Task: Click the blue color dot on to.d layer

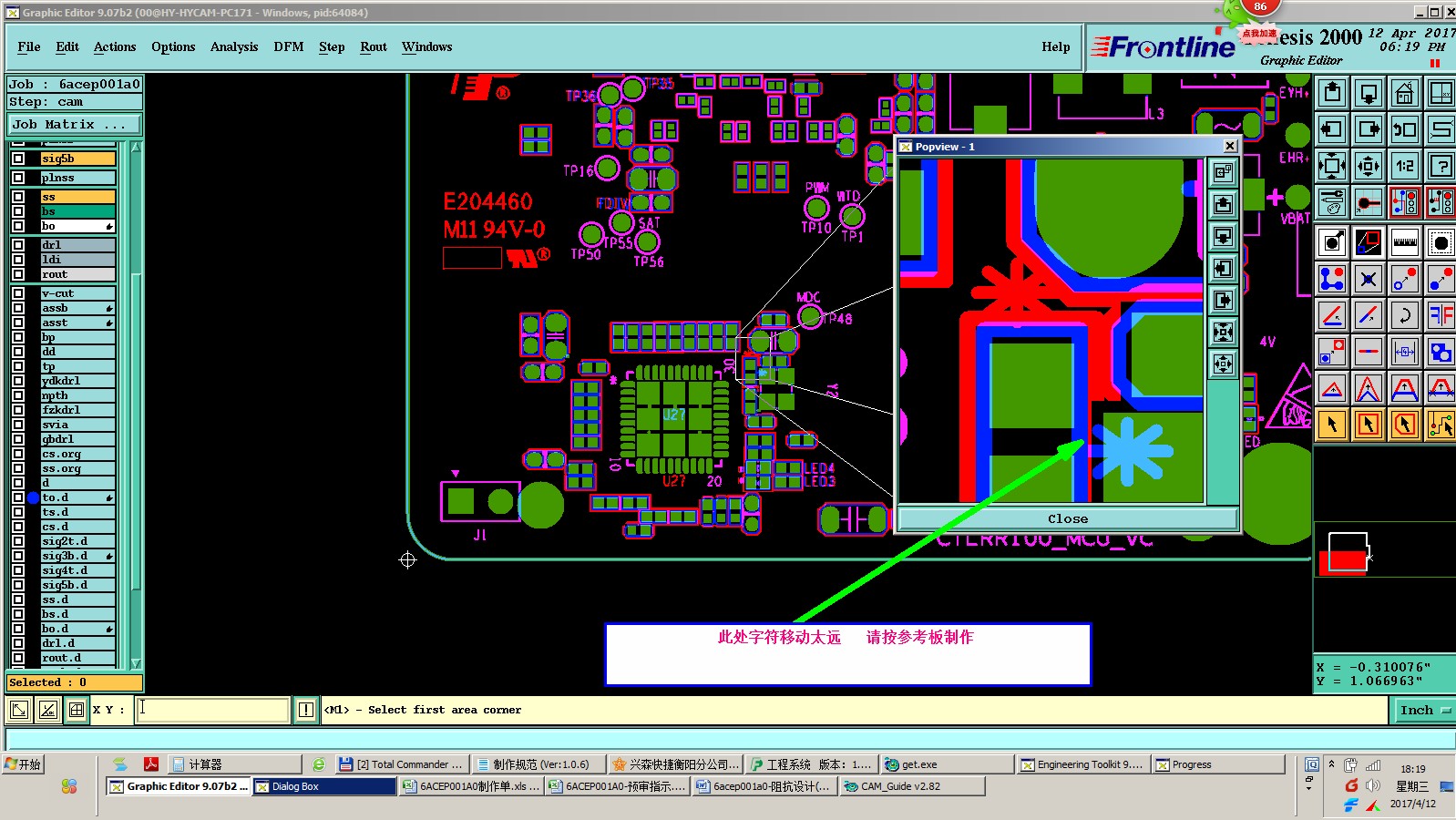Action: pos(33,497)
